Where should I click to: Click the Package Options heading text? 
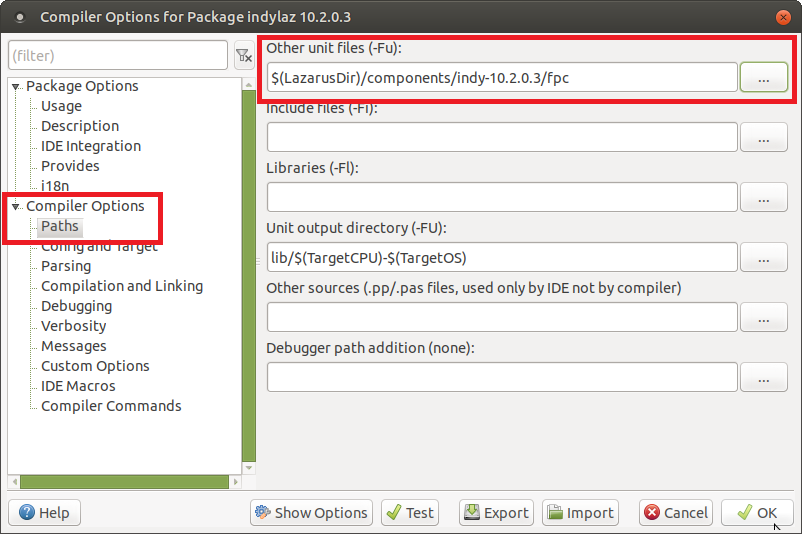point(82,86)
